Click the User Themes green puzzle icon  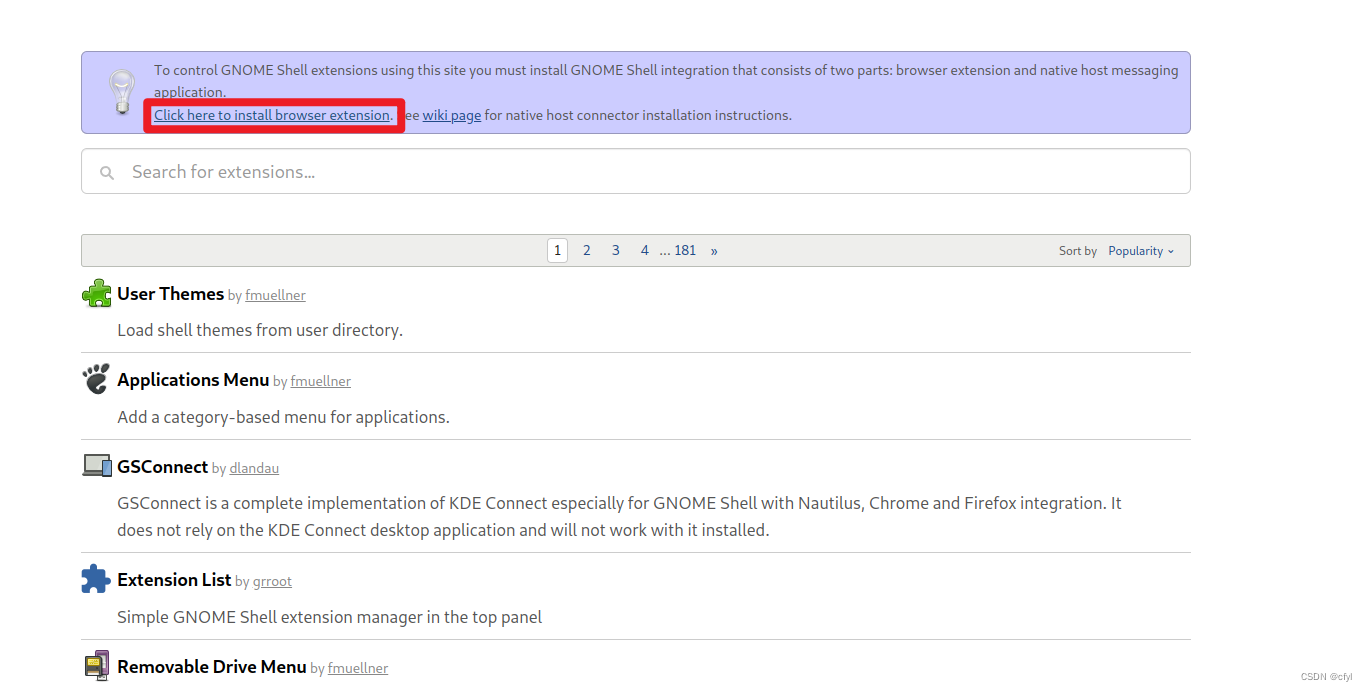(x=96, y=293)
